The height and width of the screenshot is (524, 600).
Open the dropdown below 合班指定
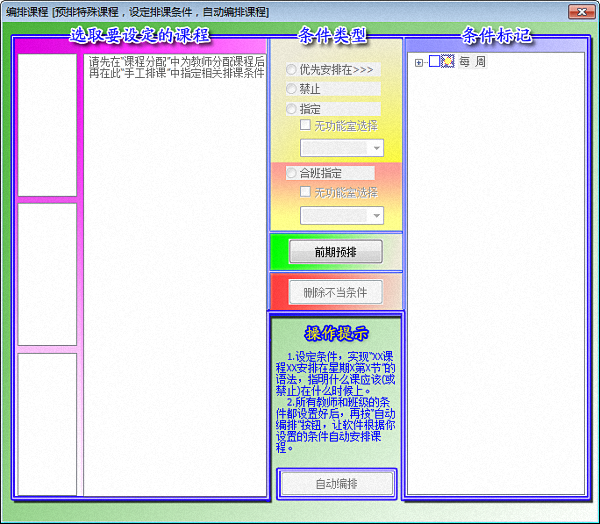[x=376, y=215]
